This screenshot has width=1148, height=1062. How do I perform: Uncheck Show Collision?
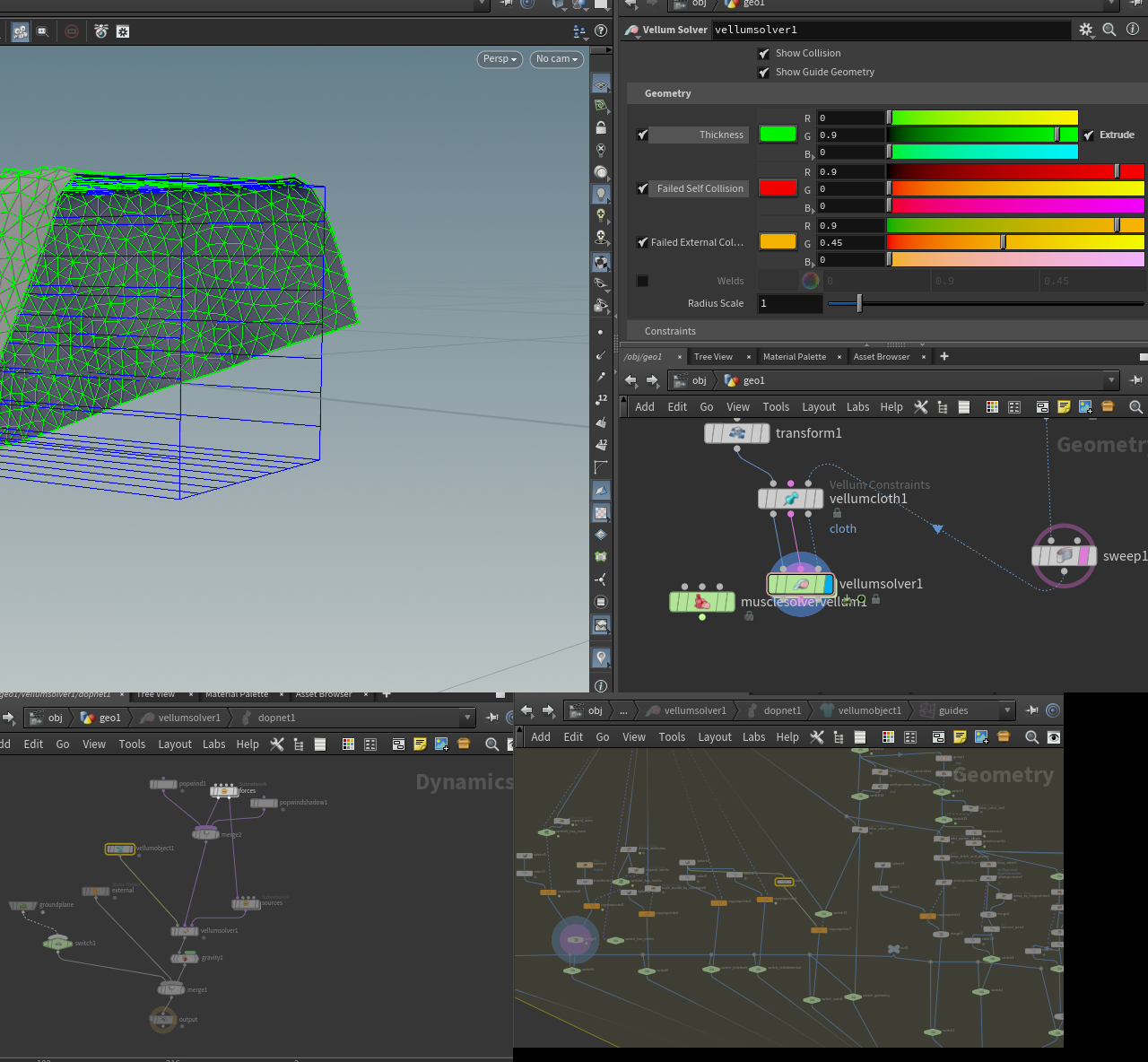click(x=764, y=54)
